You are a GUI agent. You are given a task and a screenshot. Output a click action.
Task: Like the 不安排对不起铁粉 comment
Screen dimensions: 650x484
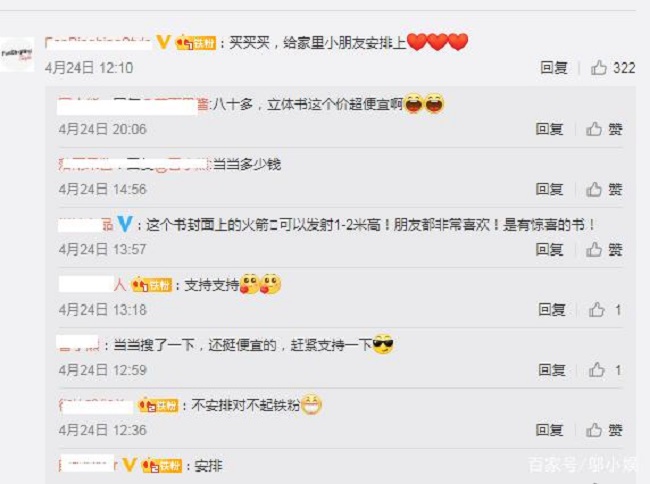click(x=604, y=430)
